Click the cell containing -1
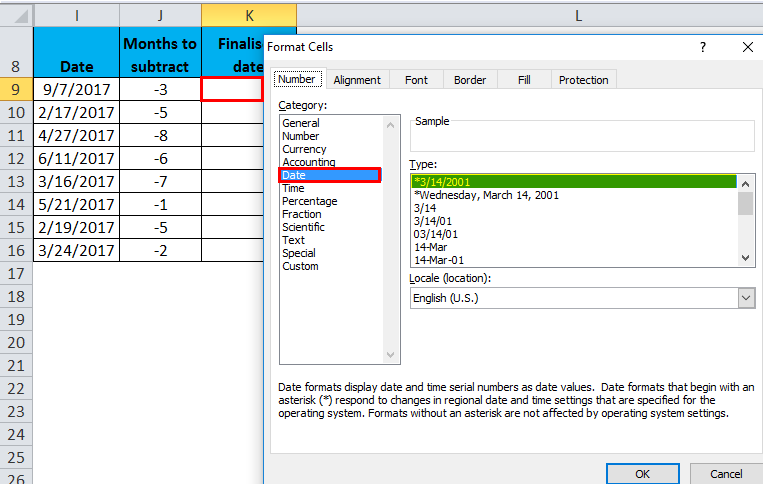This screenshot has height=484, width=763. [160, 204]
